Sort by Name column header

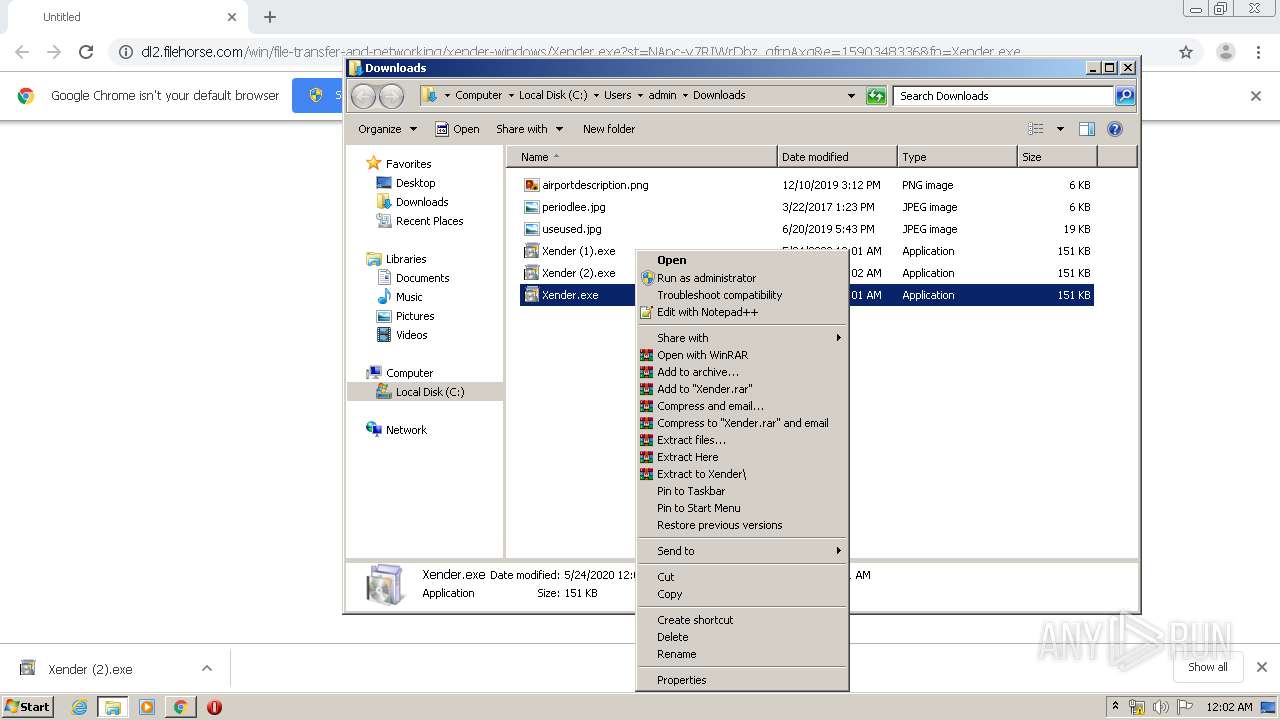642,157
